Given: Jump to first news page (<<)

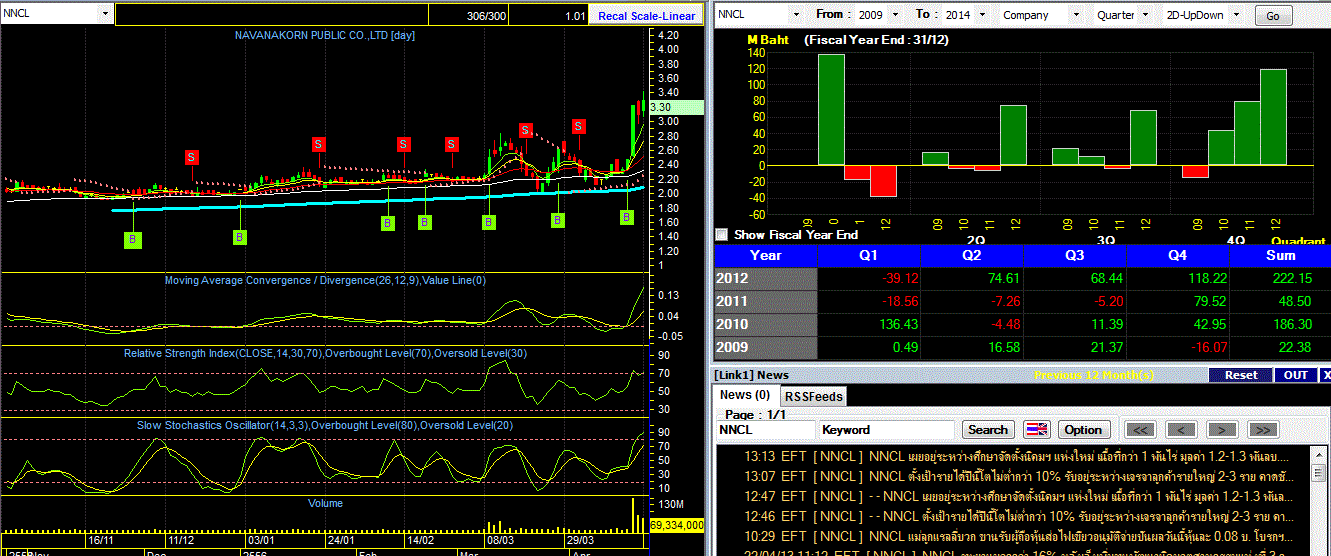Looking at the screenshot, I should pos(1141,430).
